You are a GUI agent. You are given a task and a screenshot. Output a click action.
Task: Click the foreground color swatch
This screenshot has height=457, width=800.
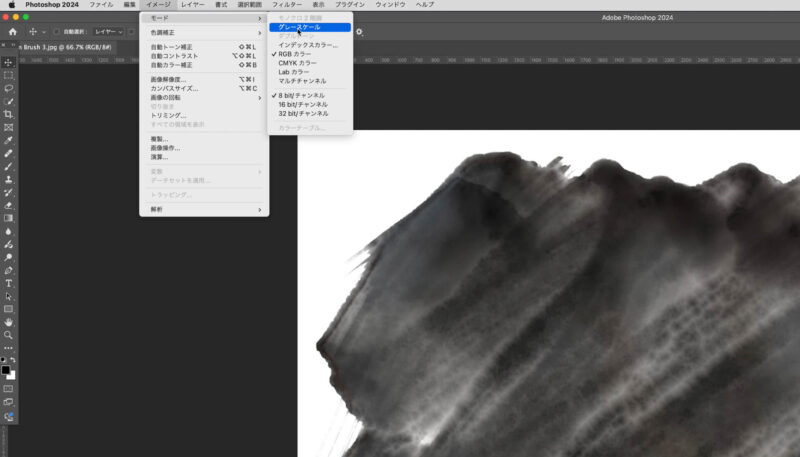6,369
